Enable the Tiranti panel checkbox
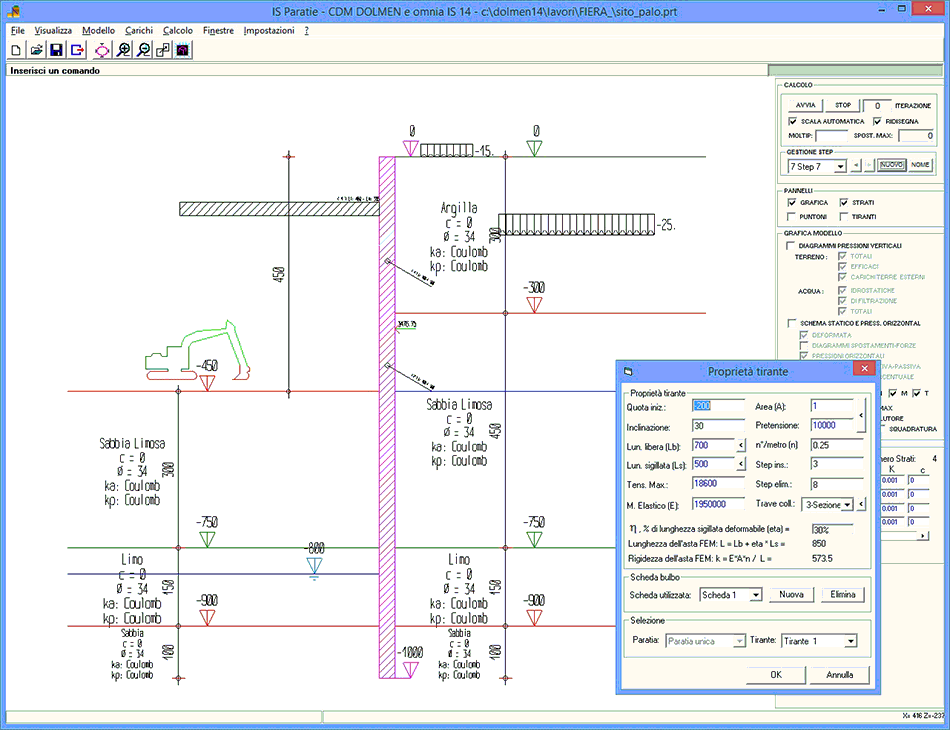Viewport: 950px width, 730px height. (x=844, y=216)
